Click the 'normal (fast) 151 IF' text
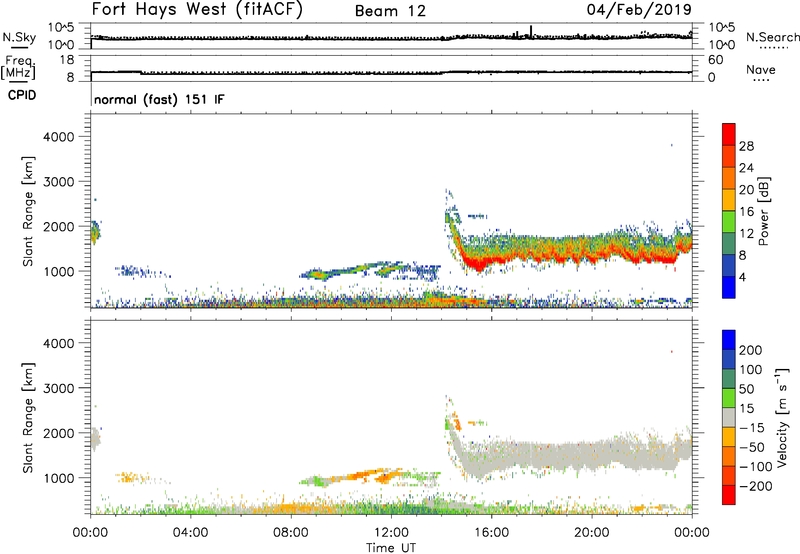 click(159, 99)
